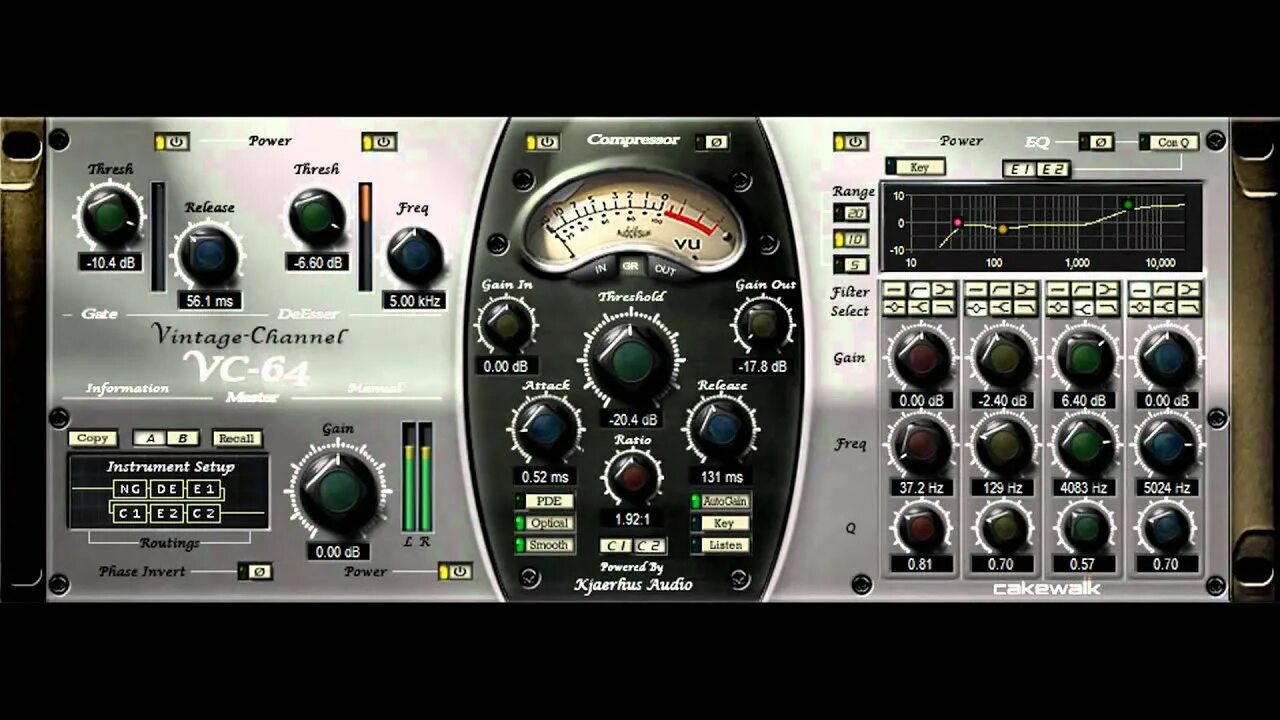Viewport: 1280px width, 720px height.
Task: Select falling low-pass filter for the 4083 Hz band
Action: click(1107, 307)
